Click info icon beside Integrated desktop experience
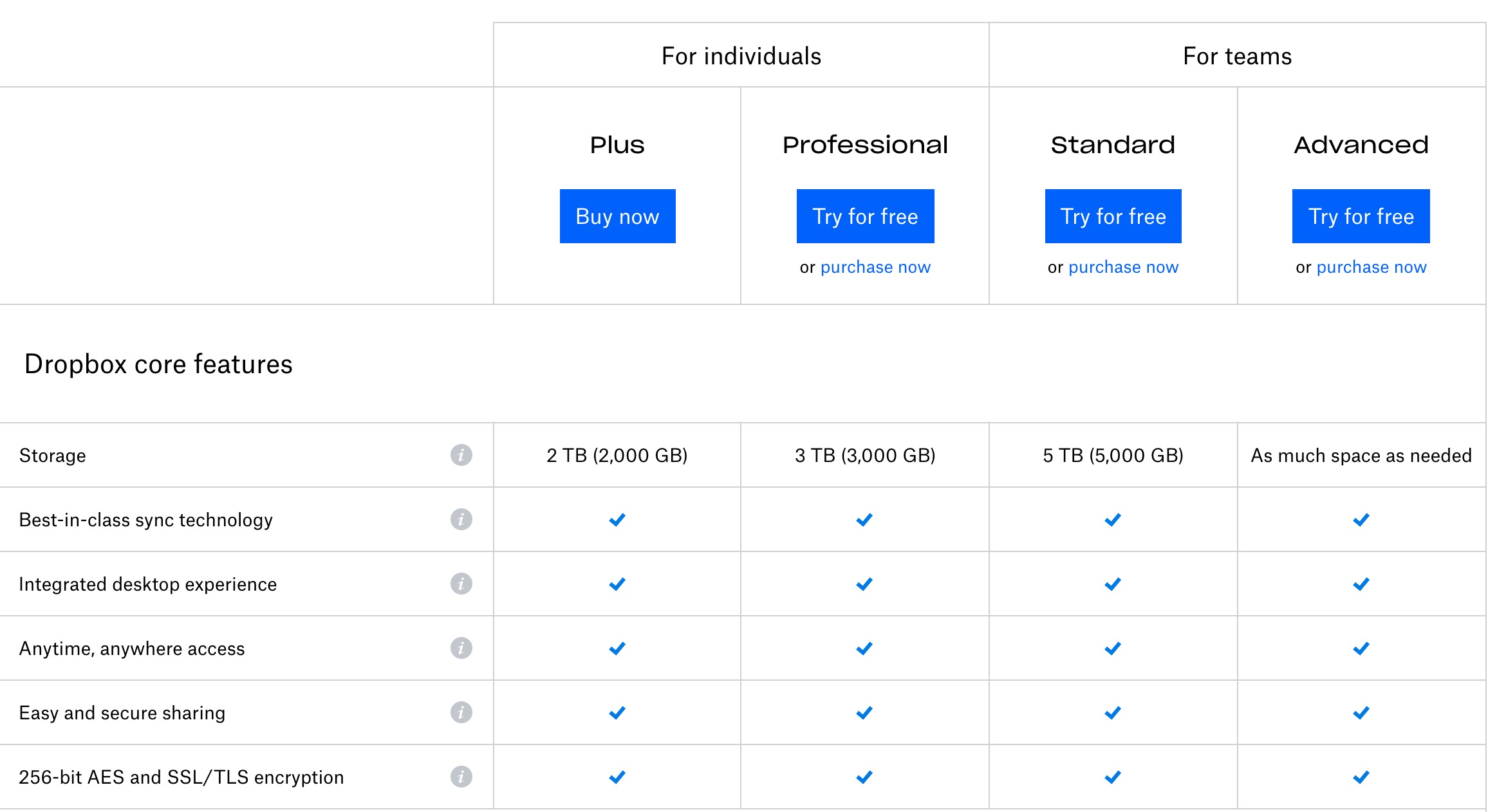The height and width of the screenshot is (812, 1488). point(461,584)
